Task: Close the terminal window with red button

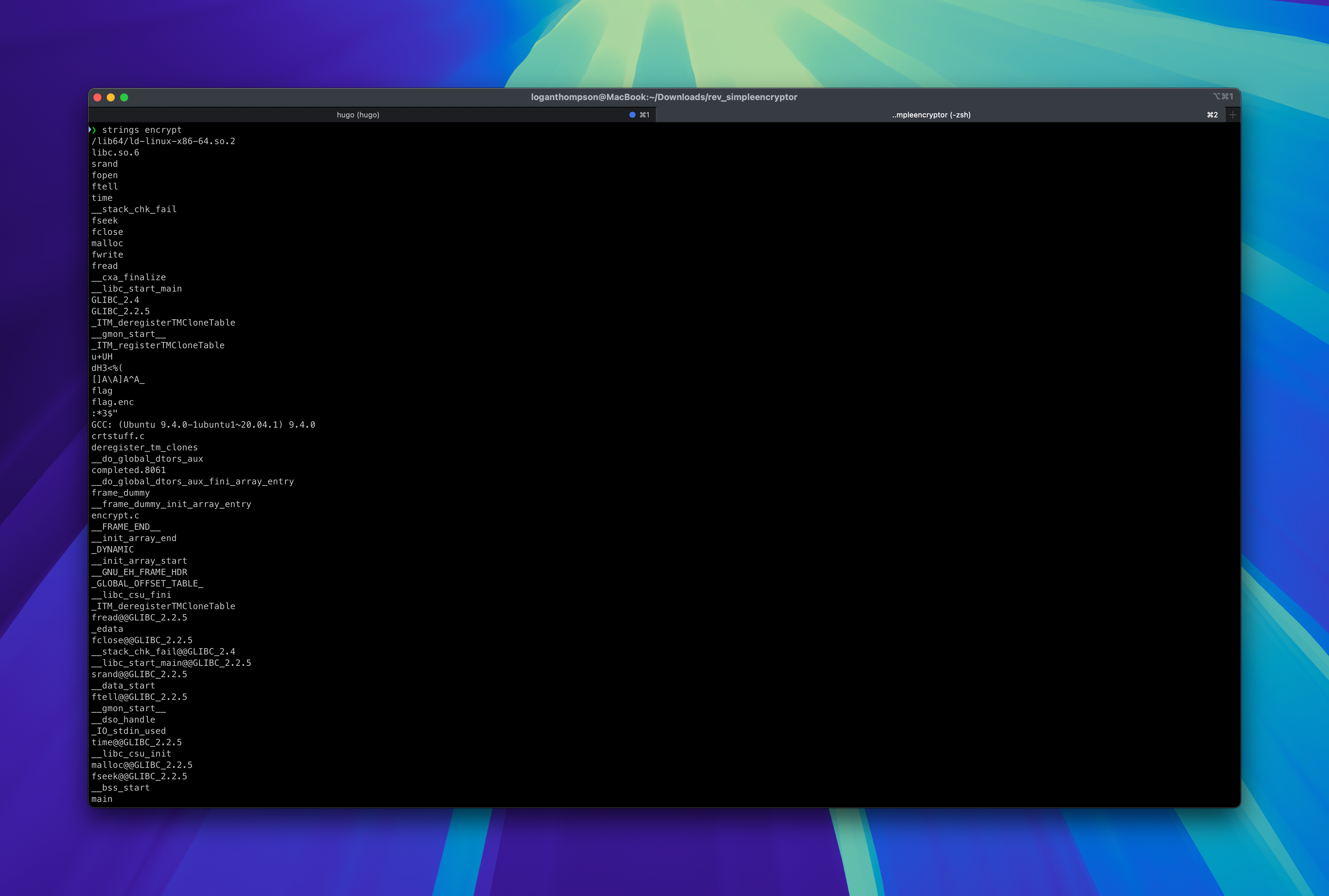Action: [98, 97]
